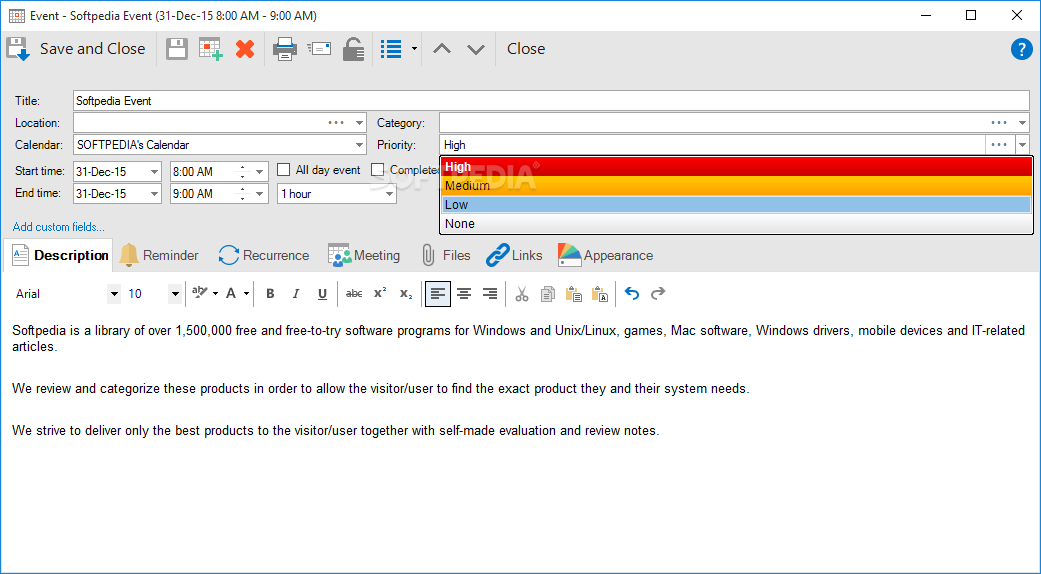Image resolution: width=1041 pixels, height=574 pixels.
Task: Align text right
Action: (x=490, y=294)
